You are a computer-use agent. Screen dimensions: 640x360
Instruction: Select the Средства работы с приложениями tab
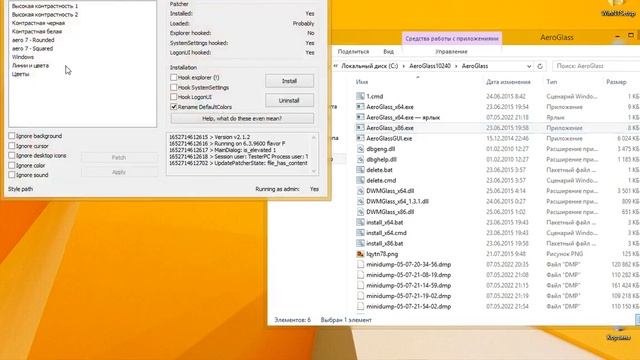pyautogui.click(x=452, y=38)
